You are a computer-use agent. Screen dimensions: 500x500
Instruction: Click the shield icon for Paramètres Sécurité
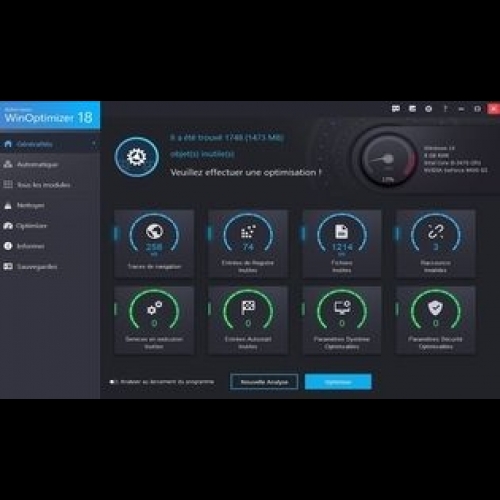(x=436, y=307)
